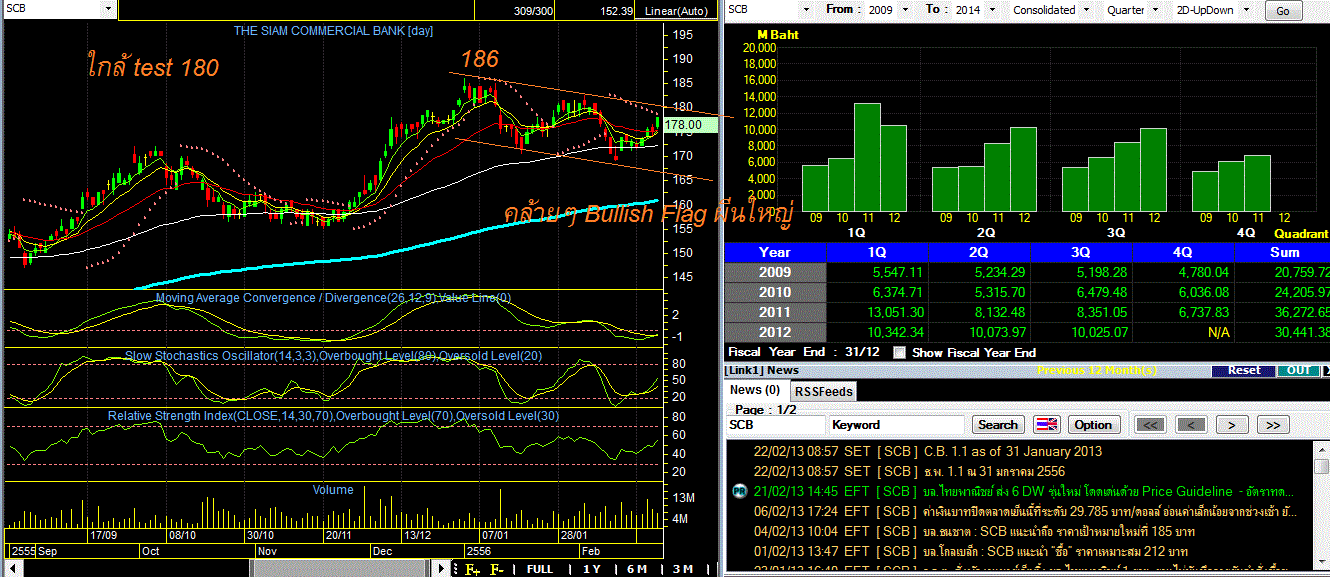Screen dimensions: 1330x577
Task: Select the FULL chart range
Action: (x=539, y=569)
